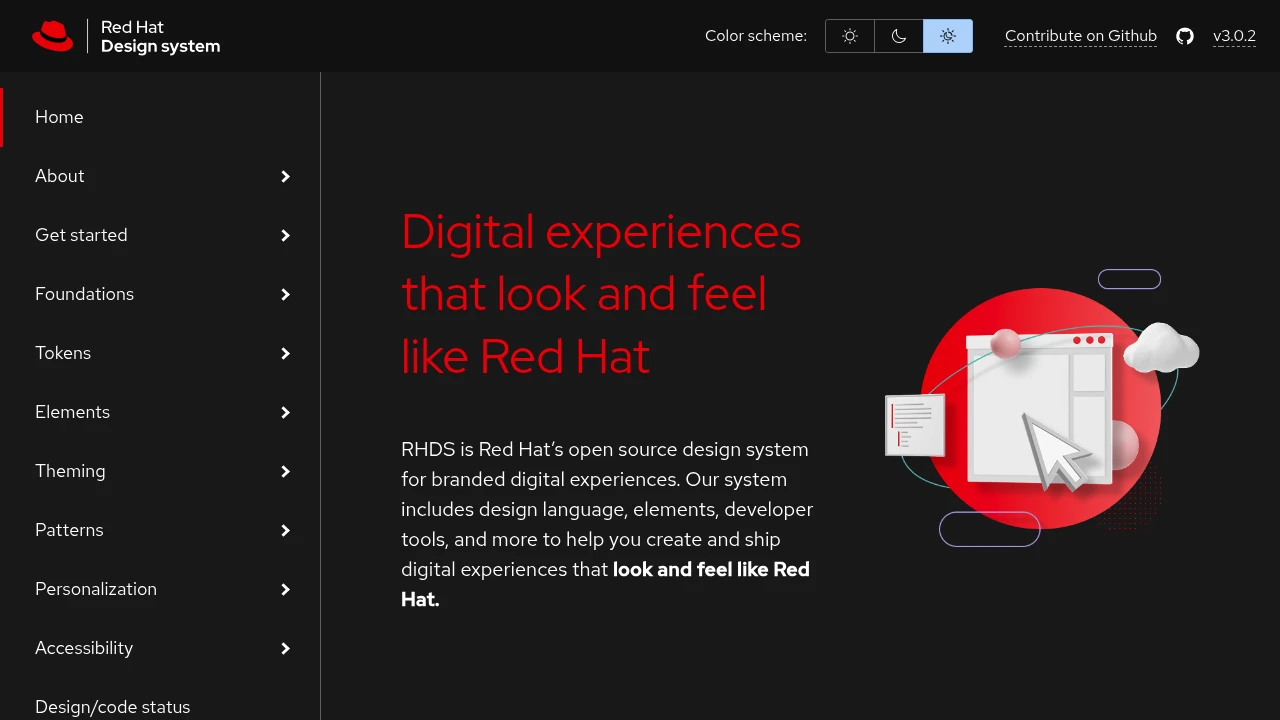Expand the Accessibility section chevron
Screen dimensions: 1280x720
[286, 648]
